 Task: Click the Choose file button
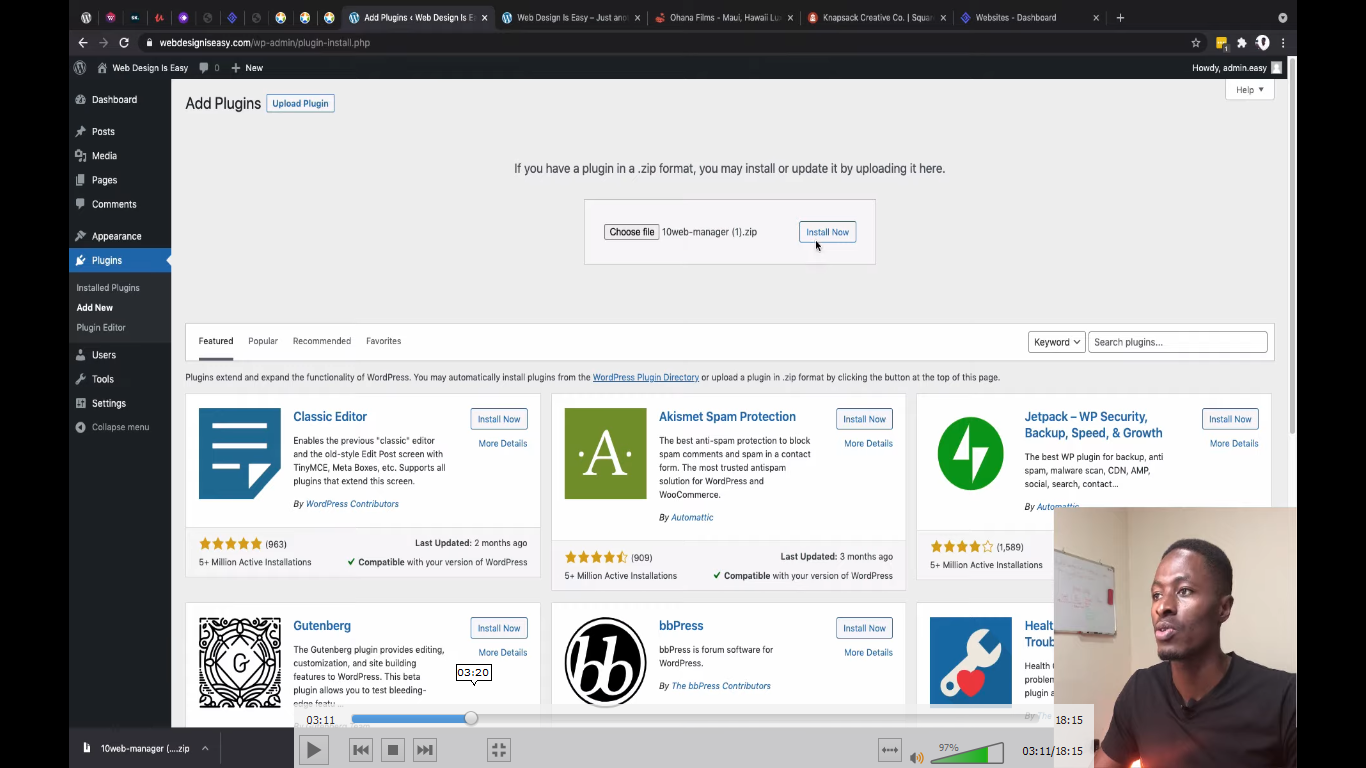point(631,232)
